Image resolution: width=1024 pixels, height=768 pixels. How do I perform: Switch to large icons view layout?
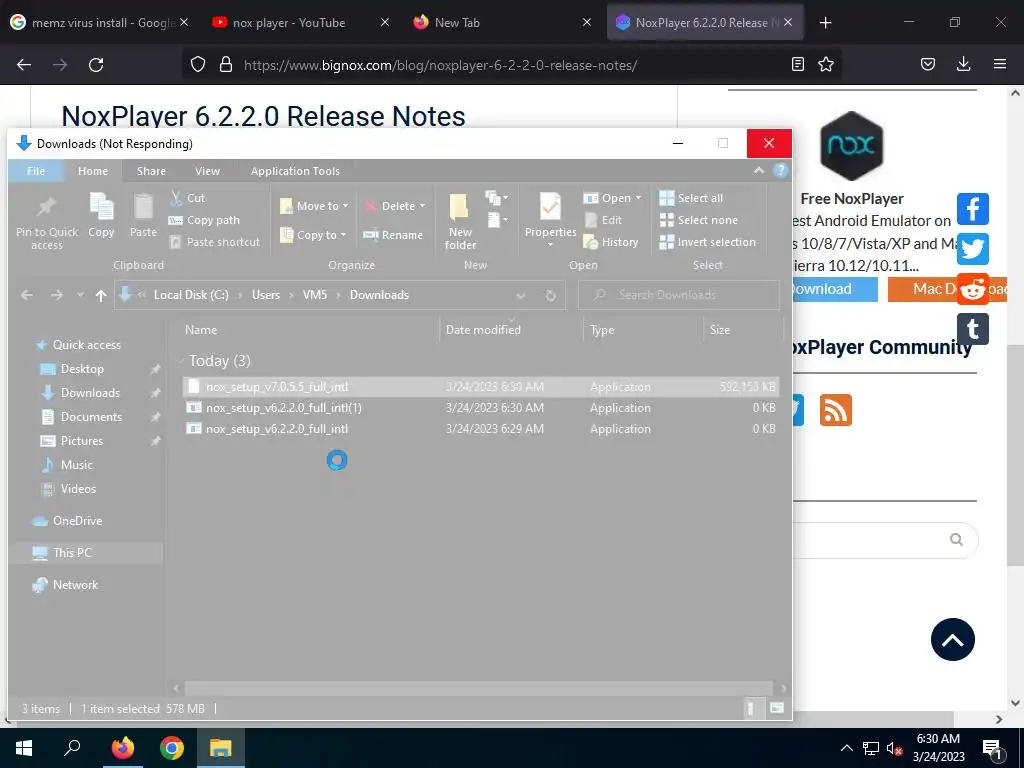(x=776, y=708)
